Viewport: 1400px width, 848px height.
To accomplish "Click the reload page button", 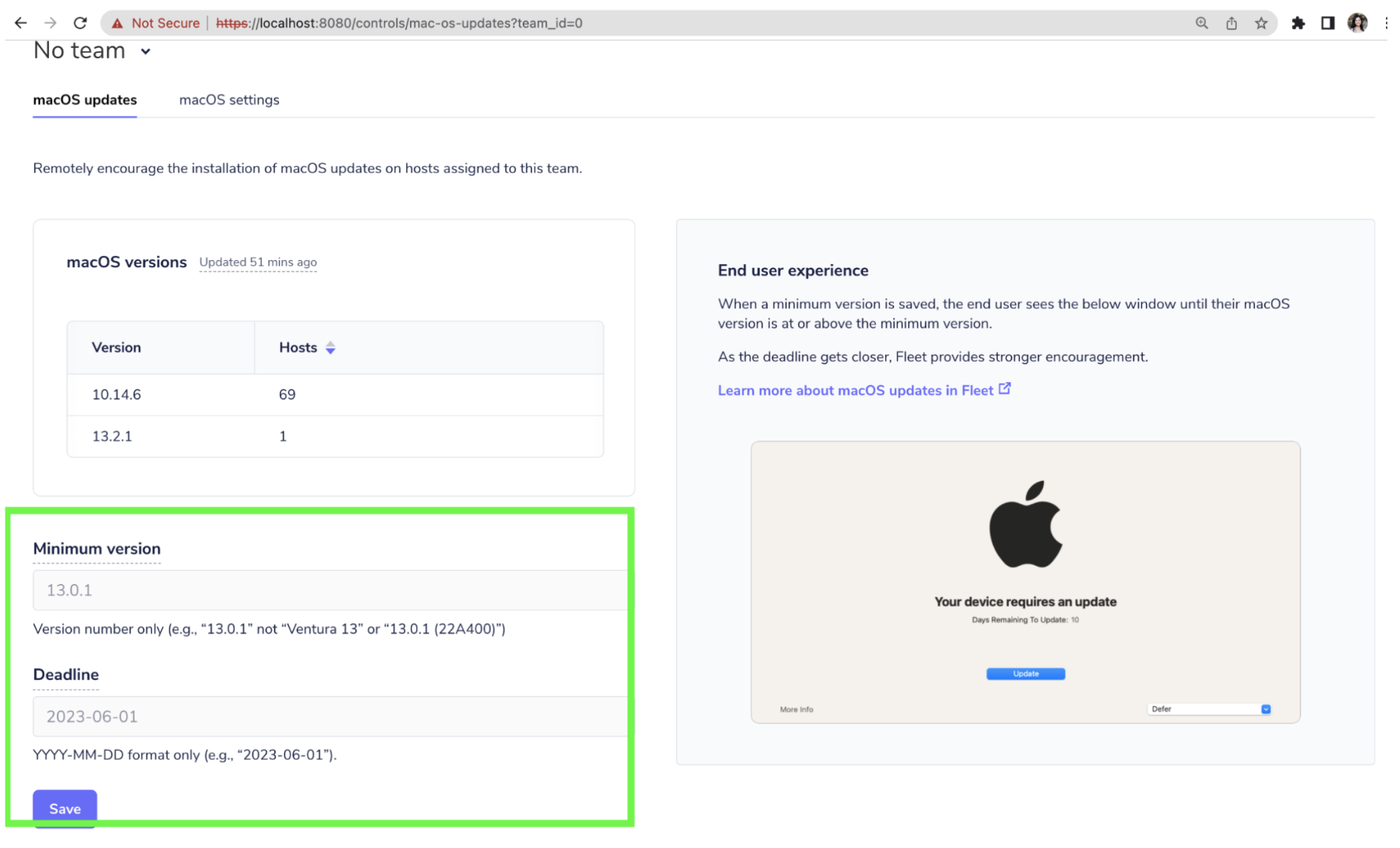I will 80,22.
